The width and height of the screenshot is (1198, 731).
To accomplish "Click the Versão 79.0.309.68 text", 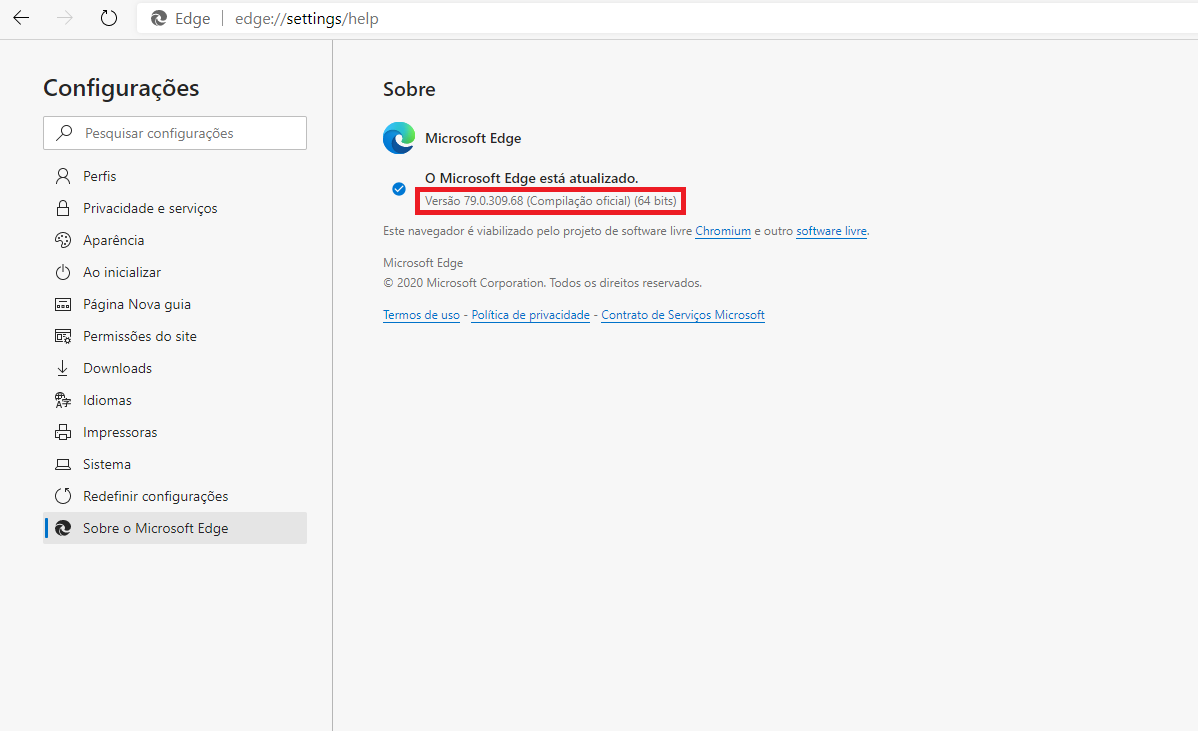I will (550, 201).
